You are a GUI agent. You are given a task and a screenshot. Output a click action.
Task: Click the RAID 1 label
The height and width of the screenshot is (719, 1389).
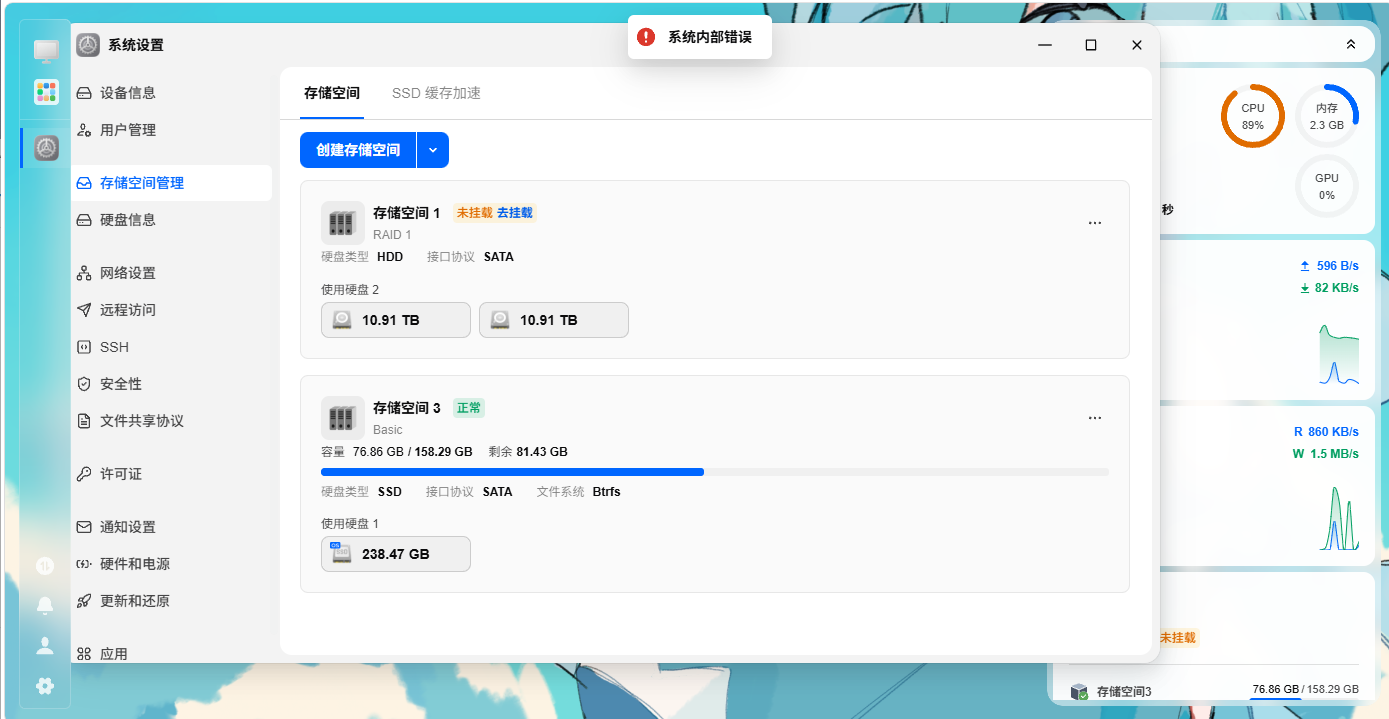click(392, 235)
